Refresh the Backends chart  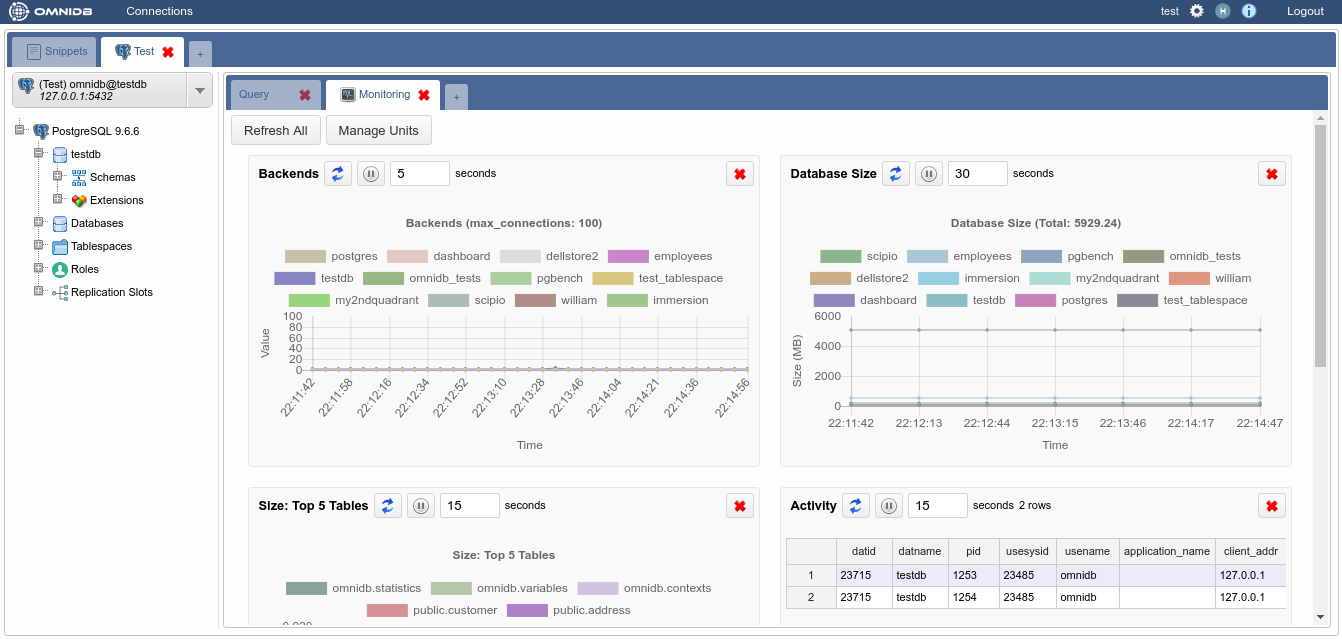tap(337, 174)
